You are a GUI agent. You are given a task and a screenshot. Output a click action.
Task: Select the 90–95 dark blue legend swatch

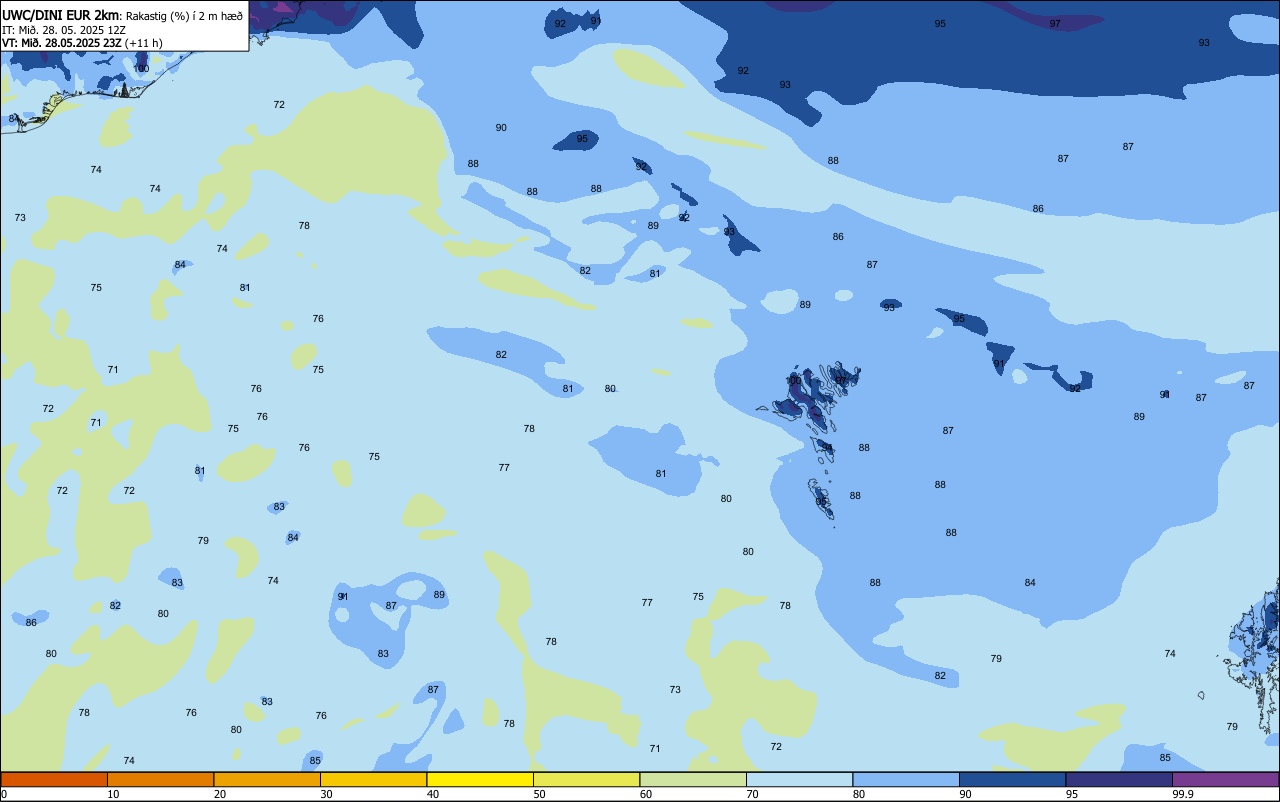(x=1012, y=779)
